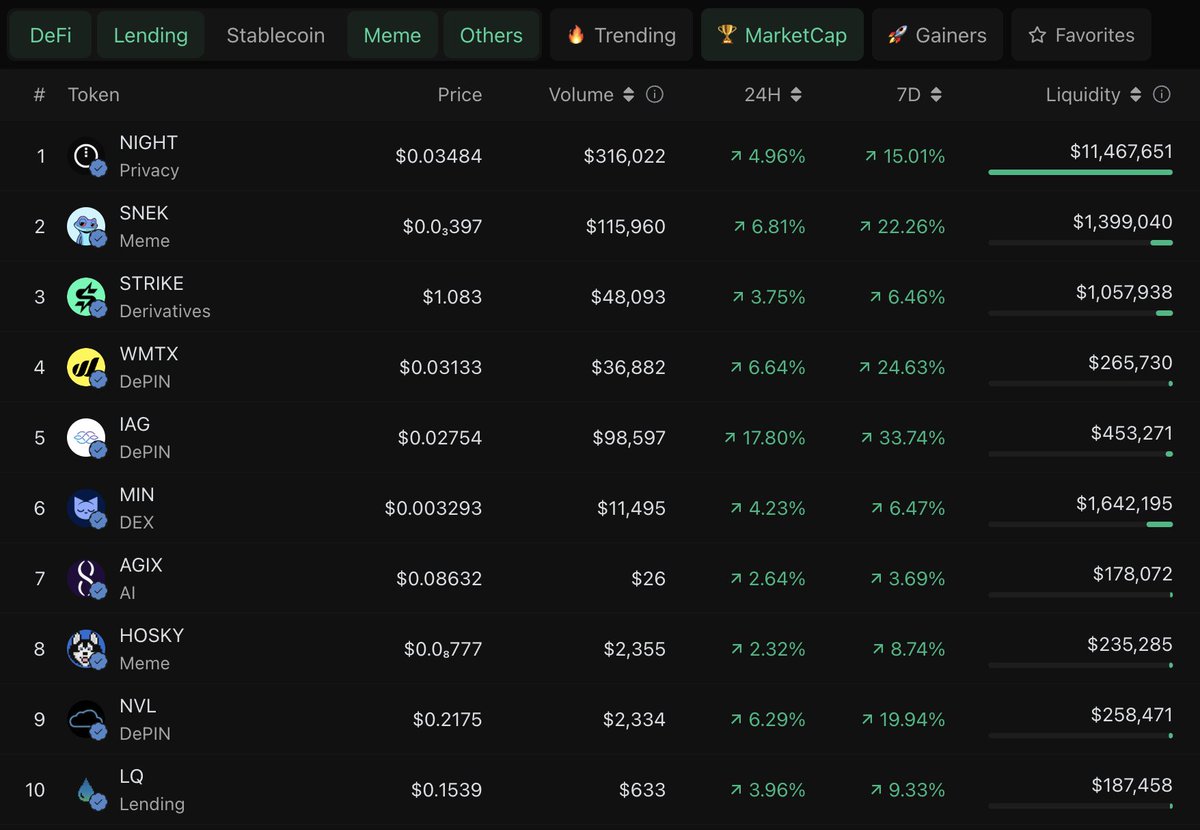Click MIN's liquidity bar

(1080, 524)
